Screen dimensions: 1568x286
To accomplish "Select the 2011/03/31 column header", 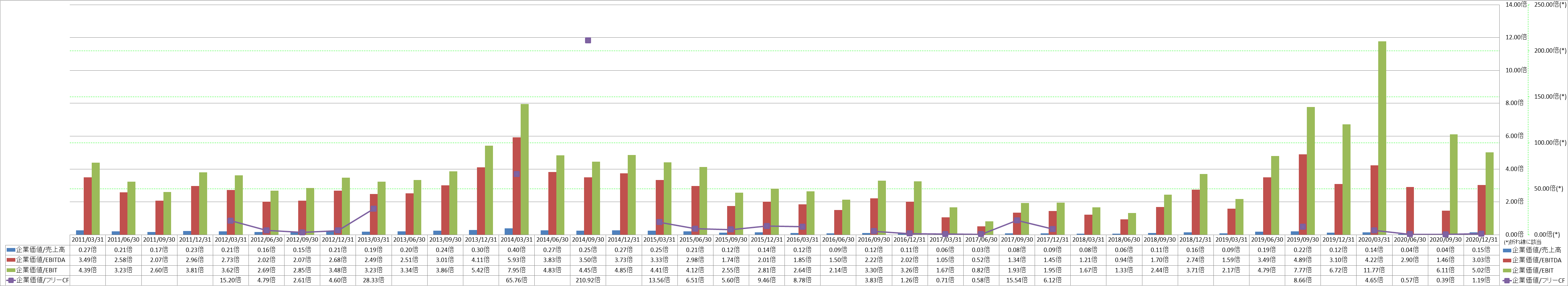I will pyautogui.click(x=88, y=240).
